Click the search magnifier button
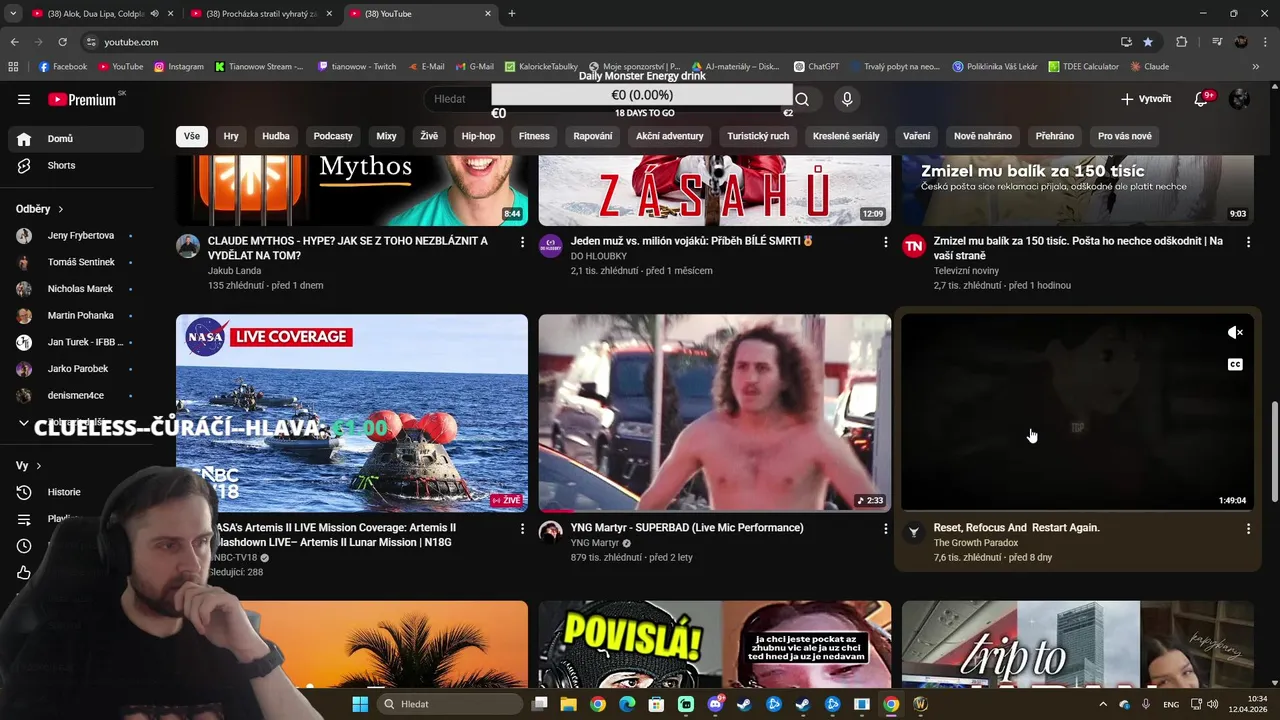 tap(802, 99)
